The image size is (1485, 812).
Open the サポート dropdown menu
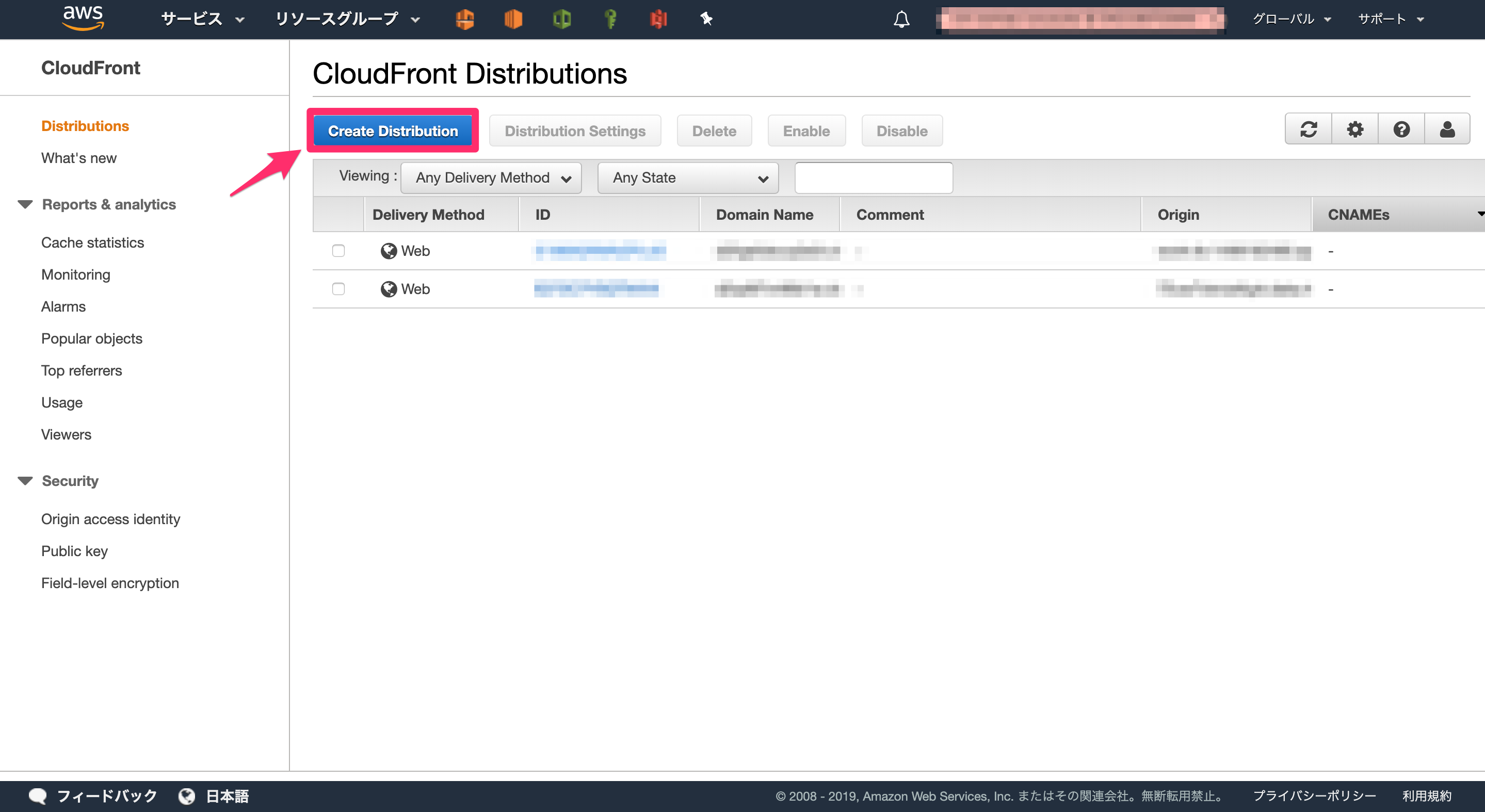[1391, 19]
